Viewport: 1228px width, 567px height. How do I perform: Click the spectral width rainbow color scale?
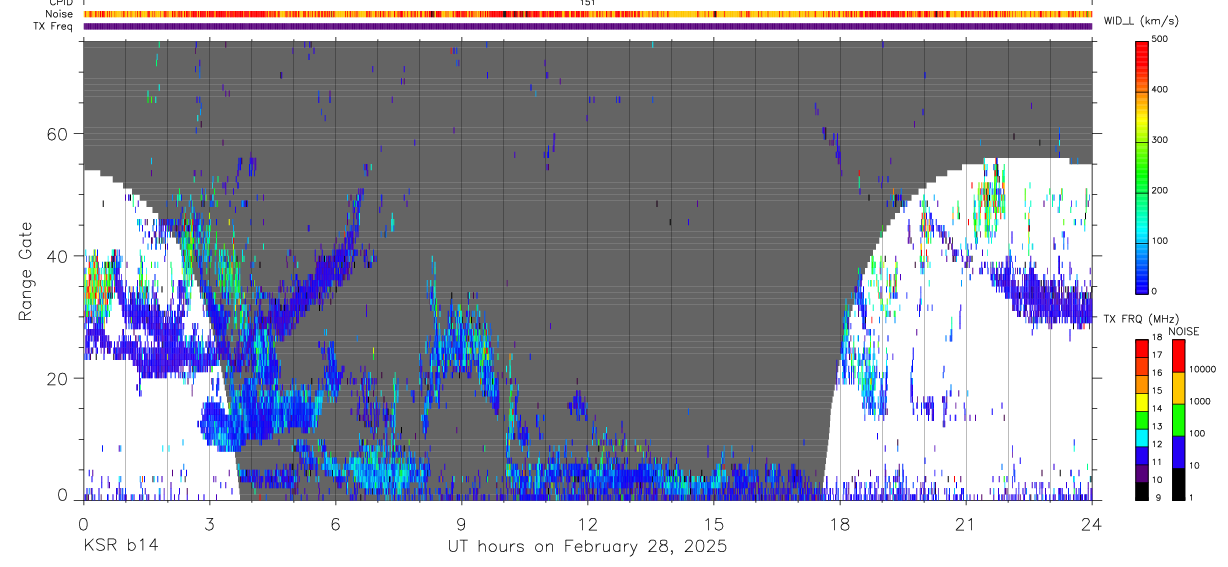click(x=1141, y=166)
